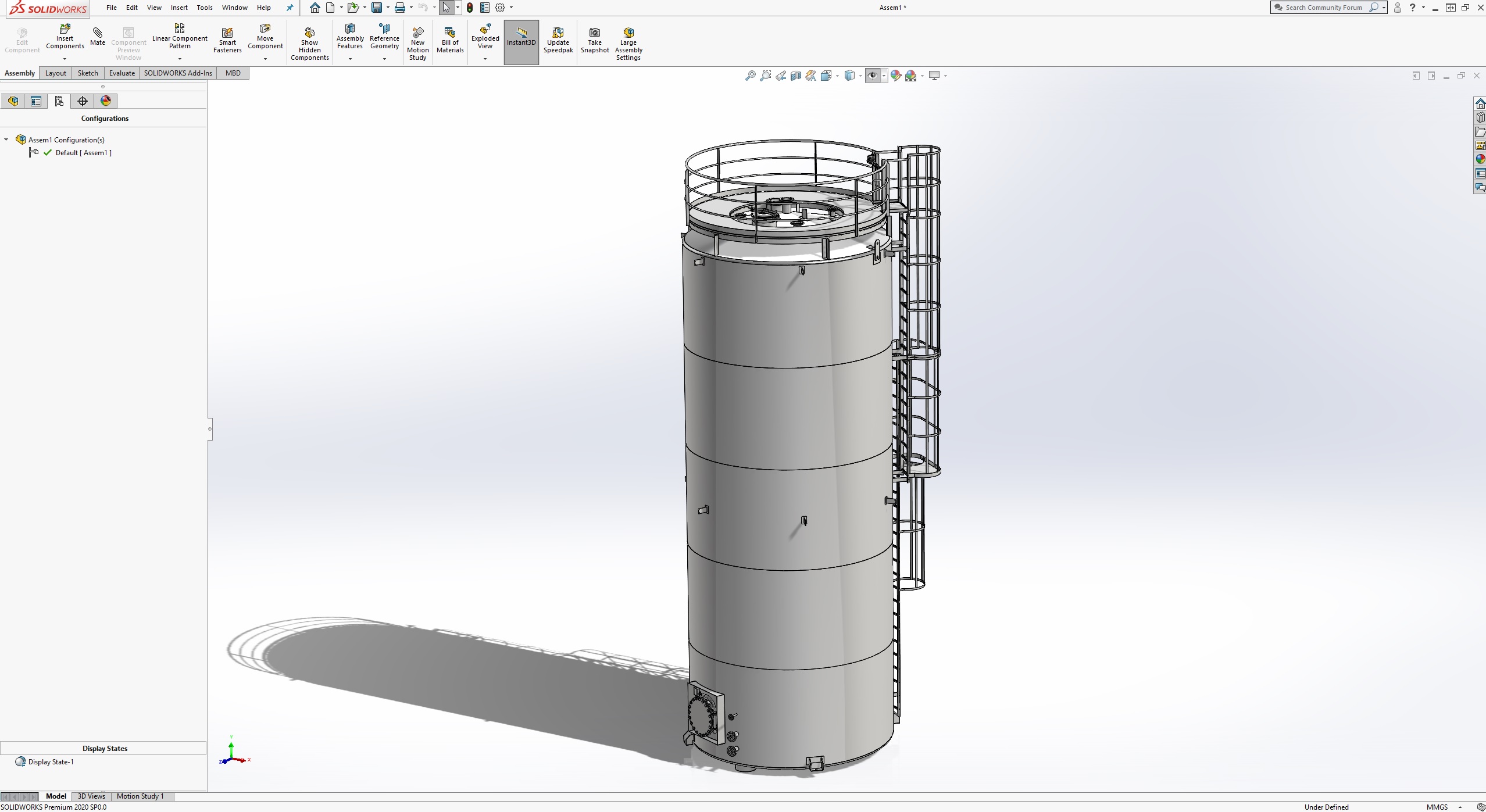The width and height of the screenshot is (1486, 812).
Task: Open View Settings monitor dropdown arrow
Action: [x=946, y=76]
